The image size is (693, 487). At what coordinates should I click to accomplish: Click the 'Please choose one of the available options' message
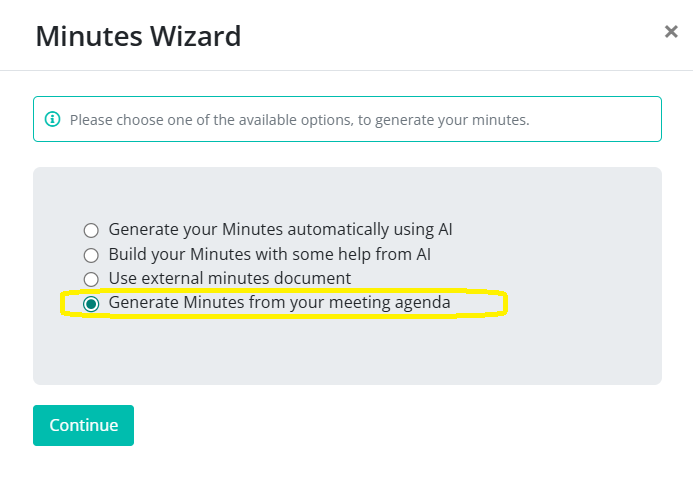click(299, 120)
